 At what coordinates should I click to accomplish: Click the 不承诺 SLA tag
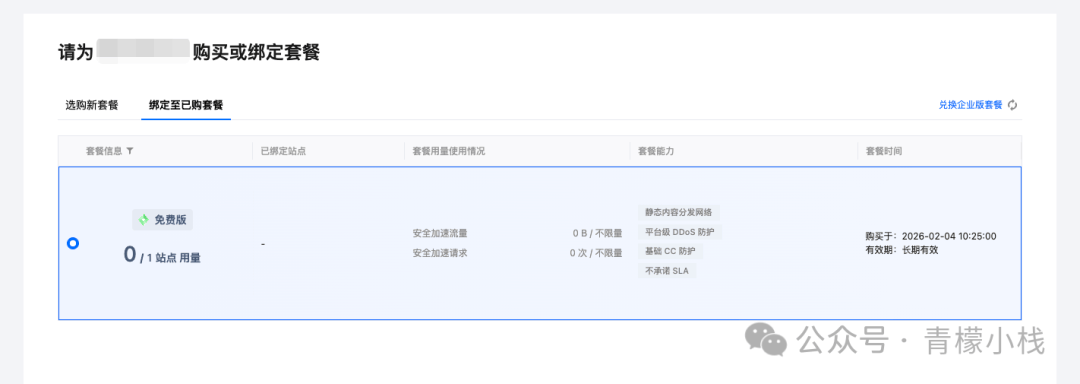point(667,270)
